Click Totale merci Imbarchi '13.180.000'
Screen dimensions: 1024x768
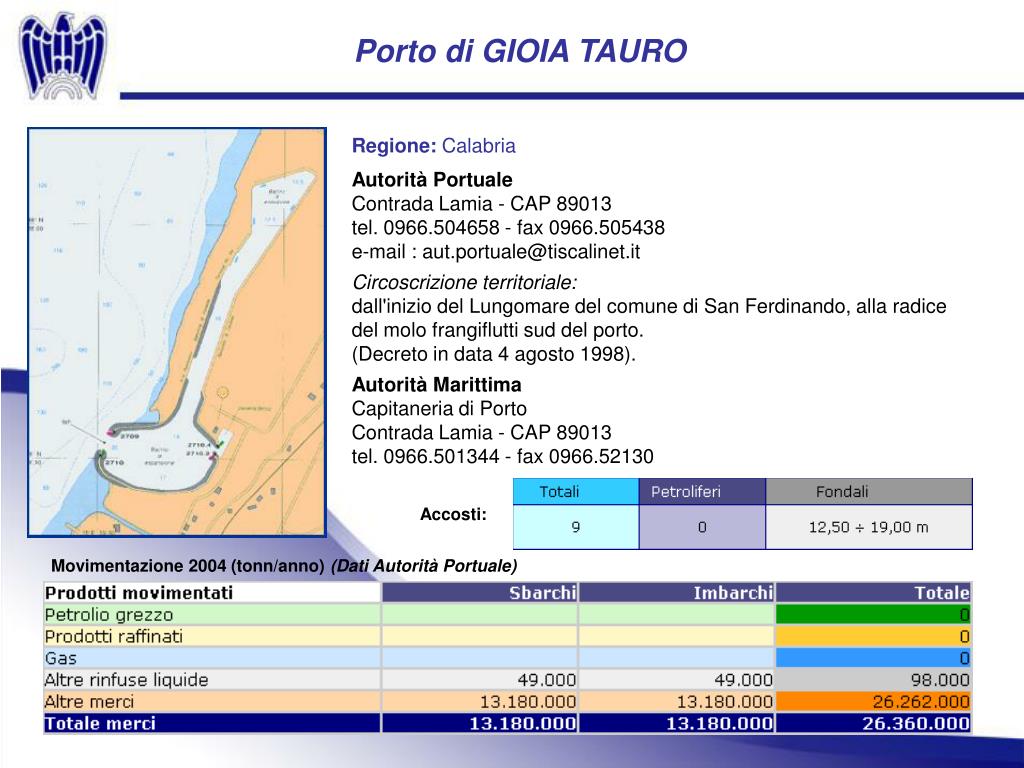click(x=677, y=724)
